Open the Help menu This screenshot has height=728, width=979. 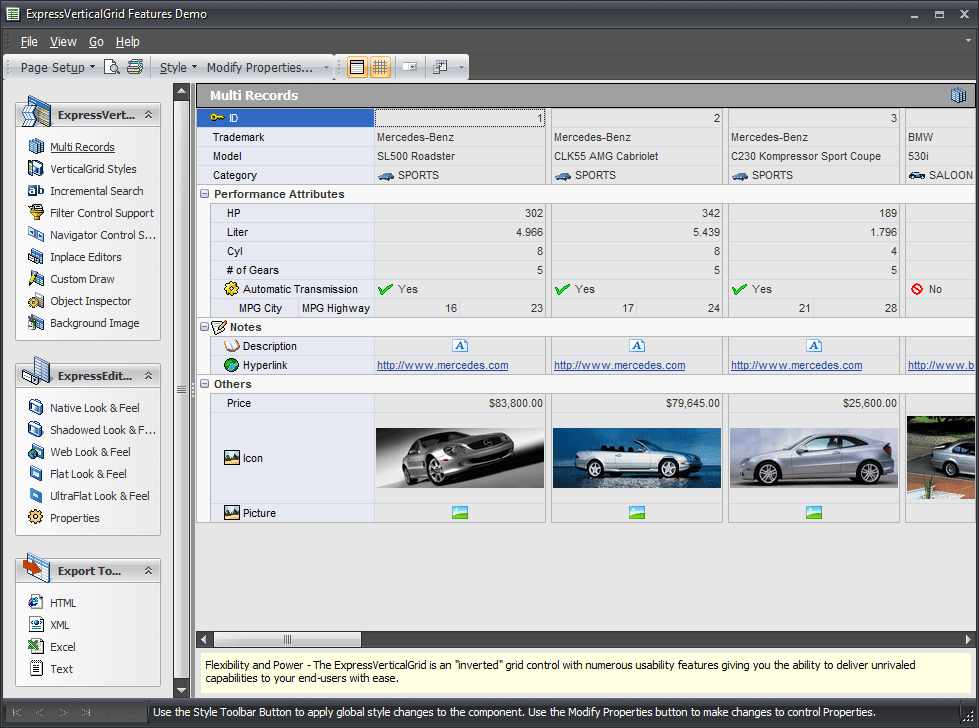(x=127, y=42)
